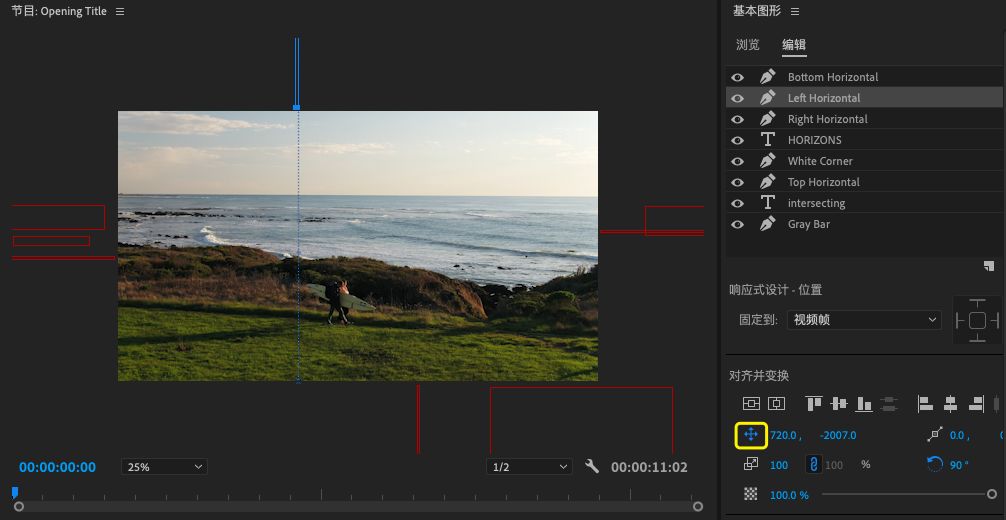Image resolution: width=1006 pixels, height=520 pixels.
Task: Click the opacity checkerboard icon
Action: point(751,494)
